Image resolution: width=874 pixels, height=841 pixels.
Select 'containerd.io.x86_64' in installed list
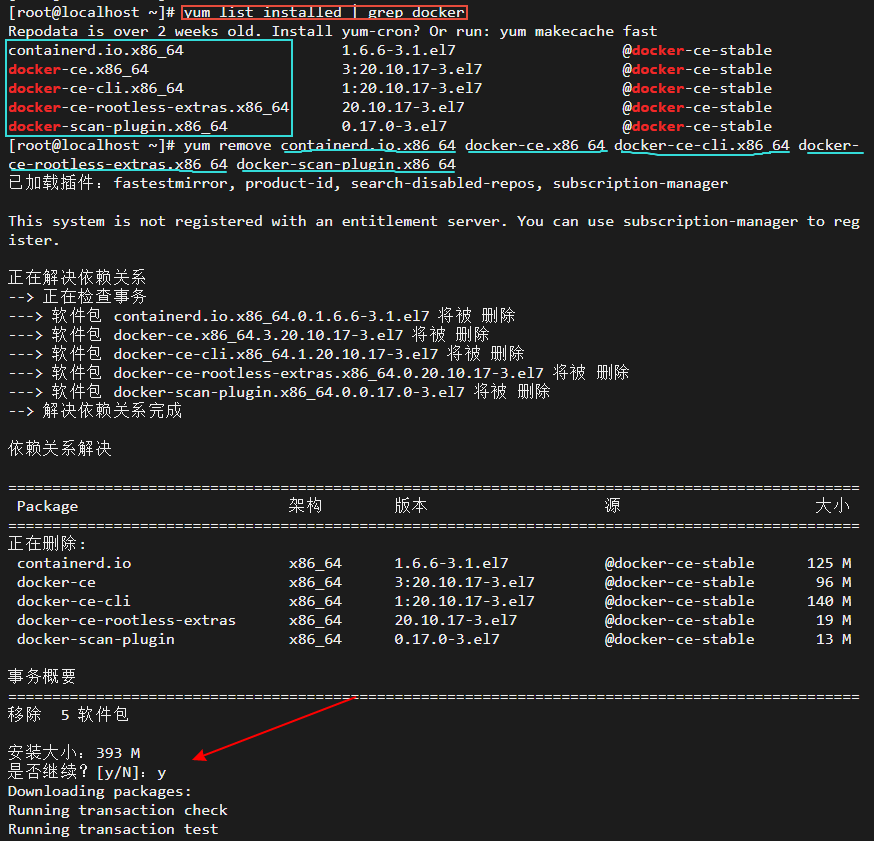tap(96, 50)
